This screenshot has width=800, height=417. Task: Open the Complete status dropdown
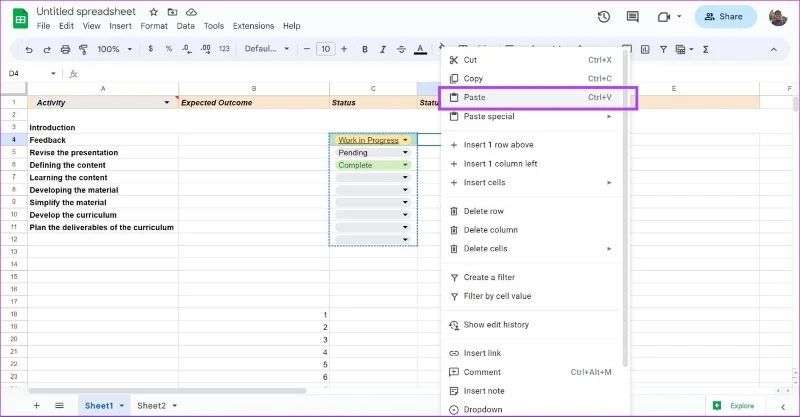coord(405,165)
